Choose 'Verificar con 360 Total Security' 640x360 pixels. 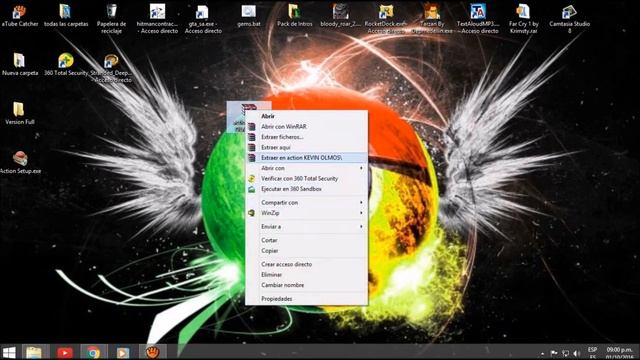pos(306,178)
